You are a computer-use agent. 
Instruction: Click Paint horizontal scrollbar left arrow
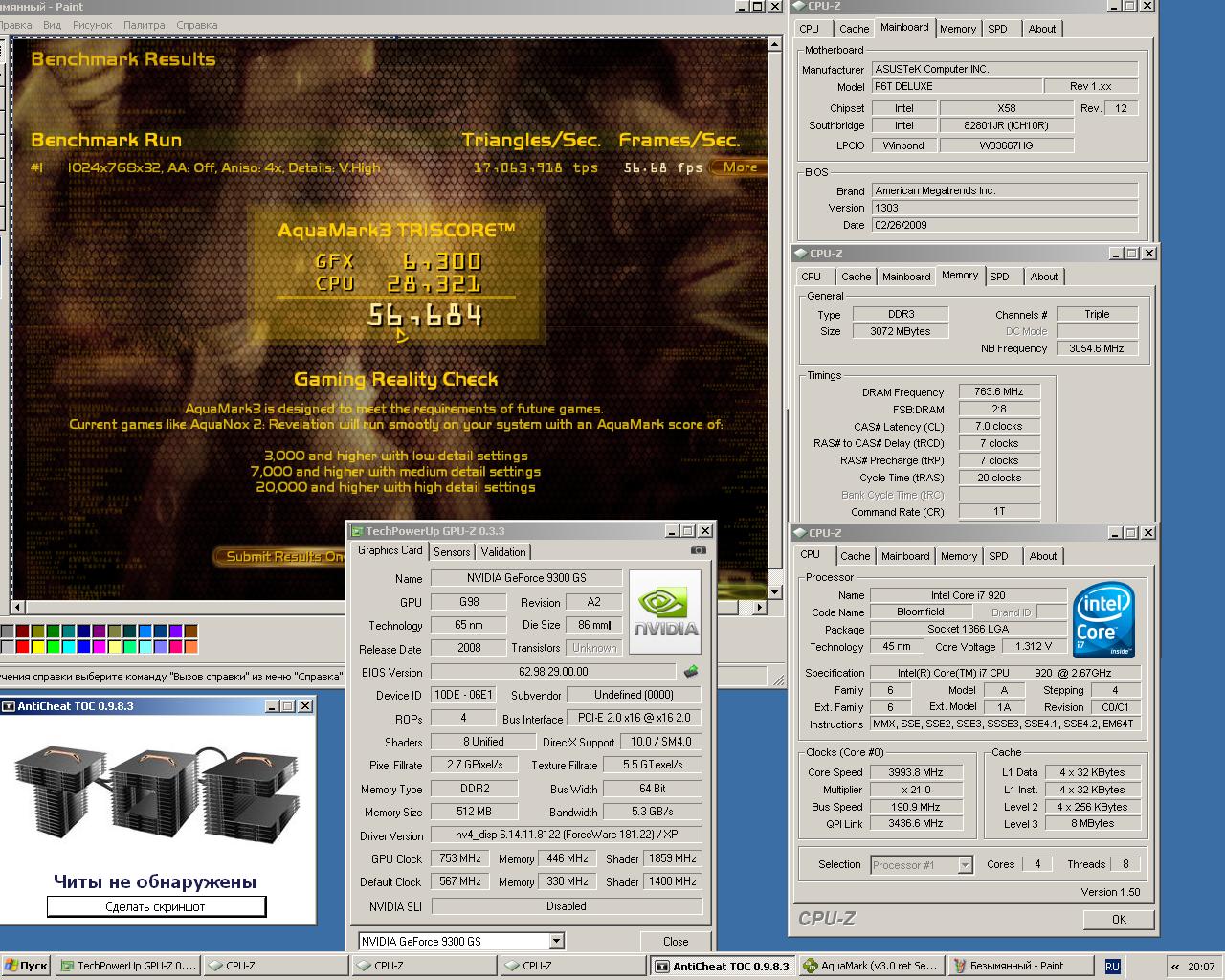pyautogui.click(x=16, y=608)
